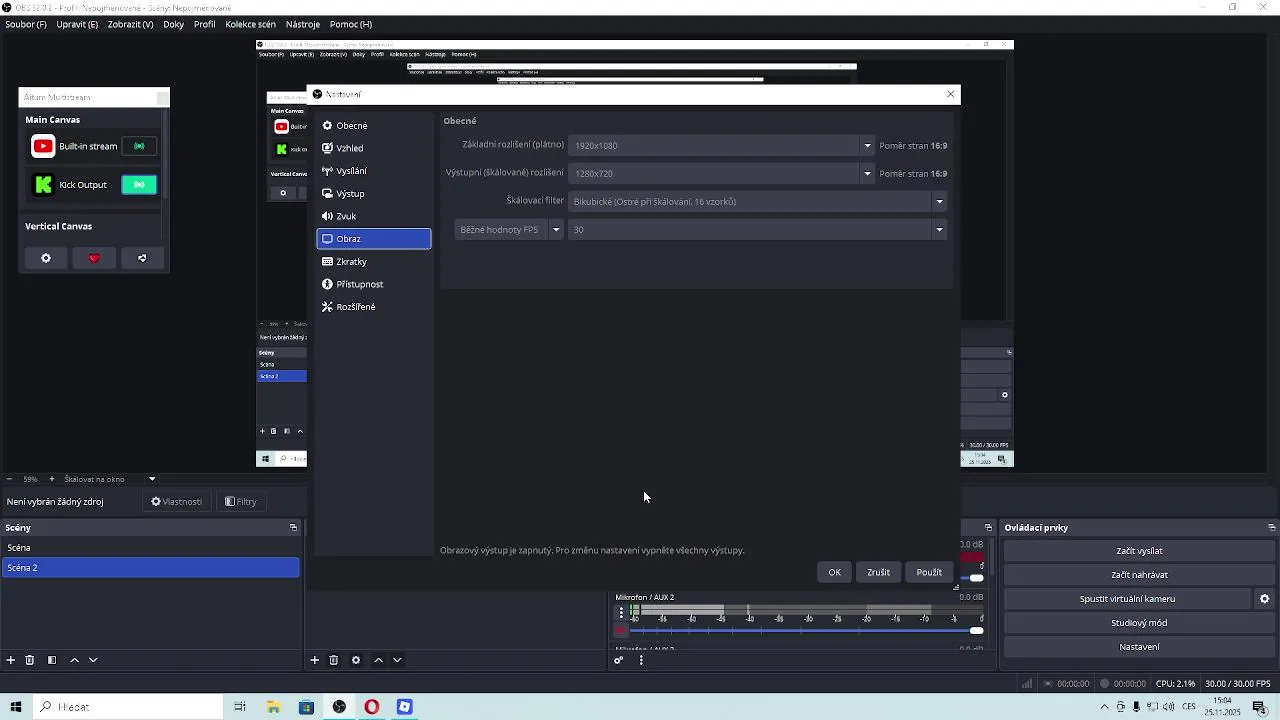The height and width of the screenshot is (720, 1280).
Task: Remove source trash icon
Action: [x=334, y=660]
